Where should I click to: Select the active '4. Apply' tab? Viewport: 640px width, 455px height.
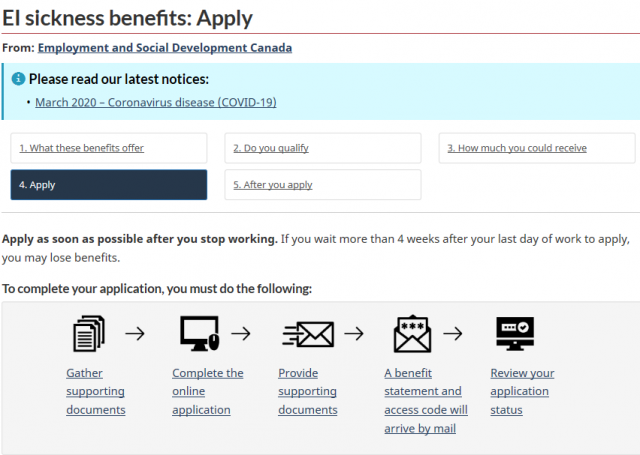(109, 185)
